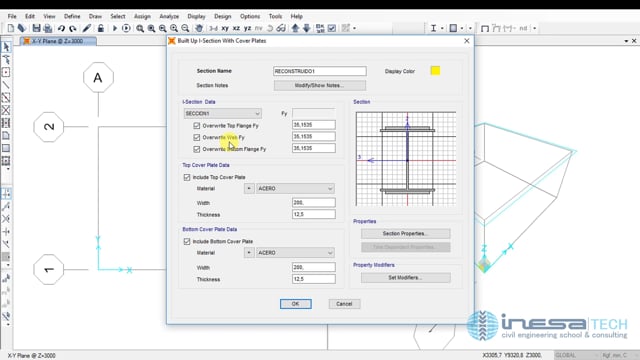Switch to 3-d view

(x=213, y=28)
